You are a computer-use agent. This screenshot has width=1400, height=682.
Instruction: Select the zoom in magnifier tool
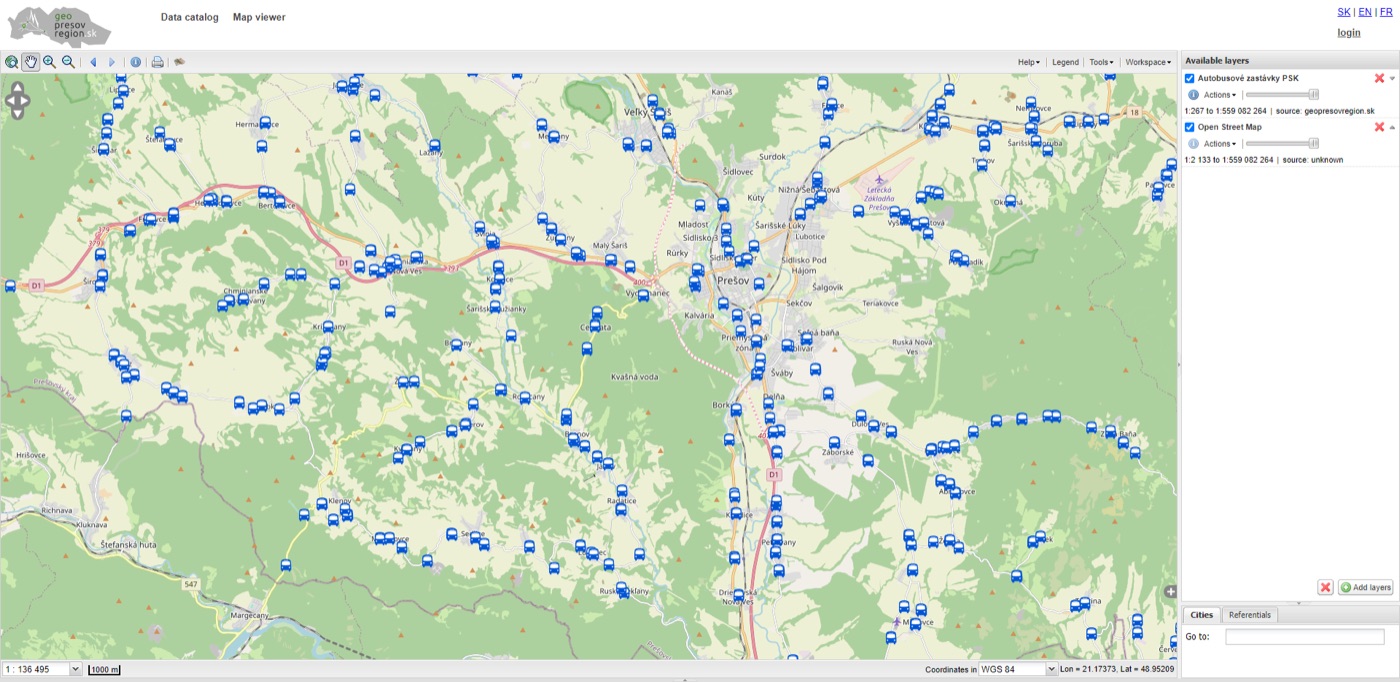click(x=49, y=62)
